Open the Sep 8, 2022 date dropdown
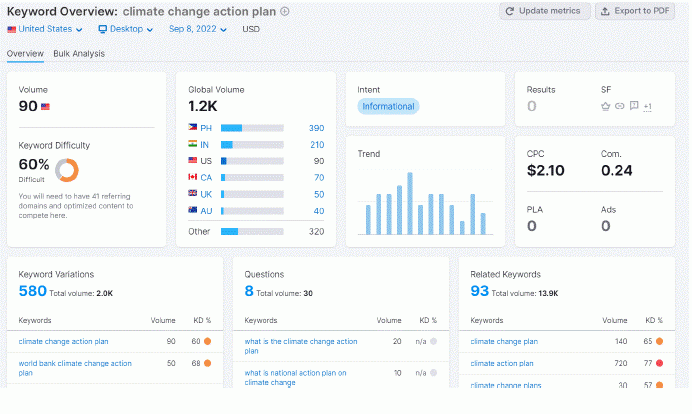The height and width of the screenshot is (414, 692). (x=198, y=29)
